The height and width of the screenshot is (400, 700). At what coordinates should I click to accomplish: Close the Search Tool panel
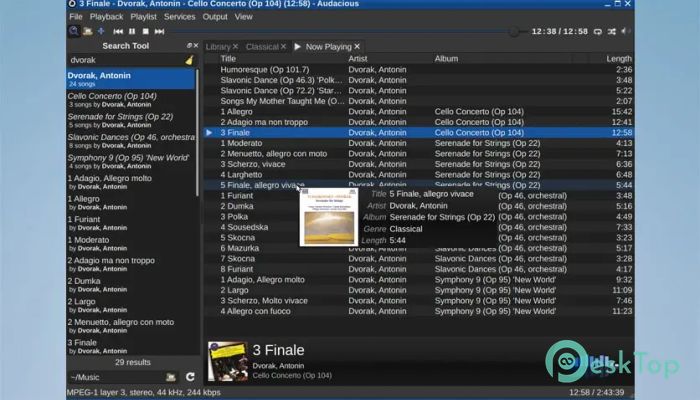pos(196,46)
